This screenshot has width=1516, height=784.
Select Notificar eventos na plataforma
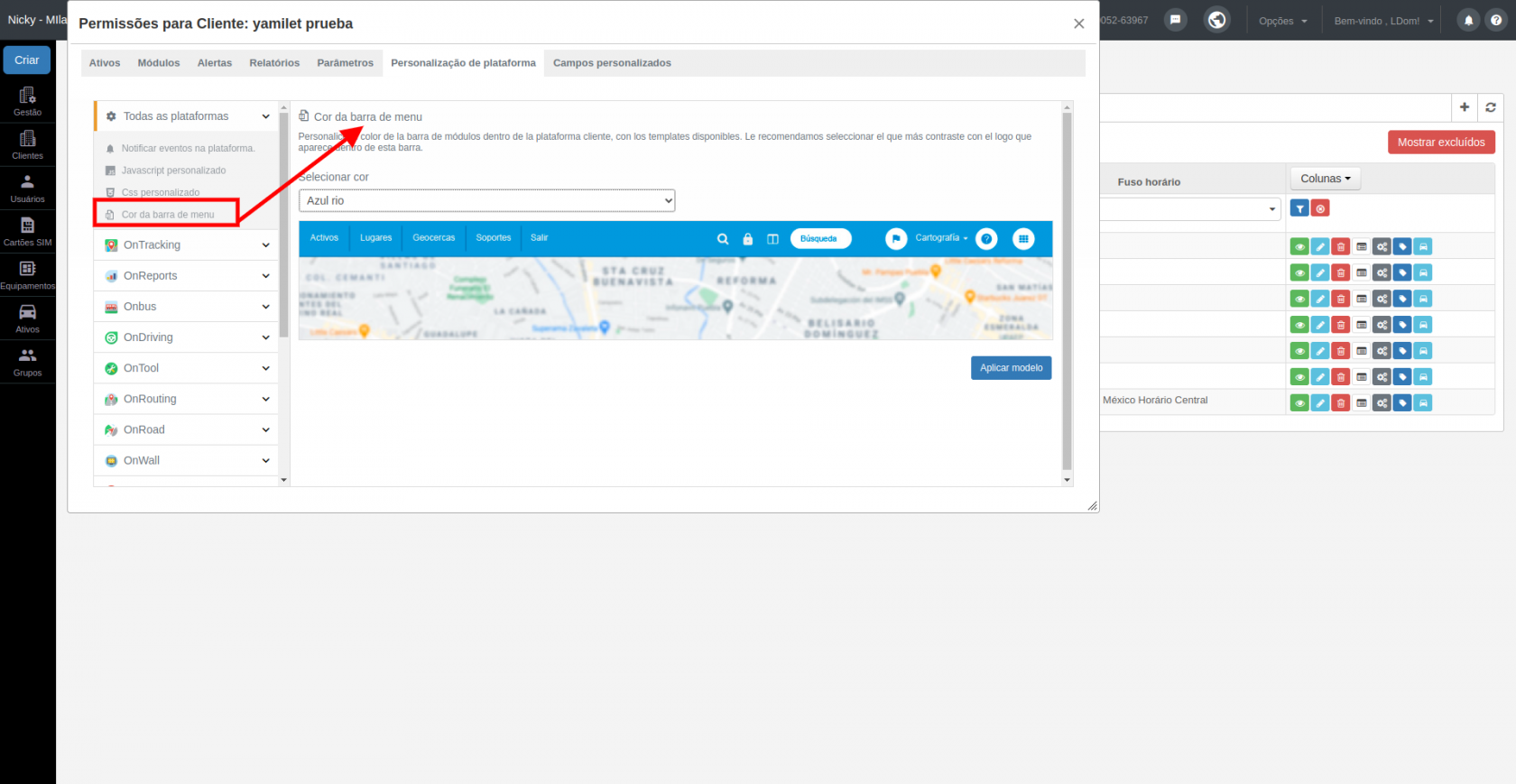(x=188, y=148)
